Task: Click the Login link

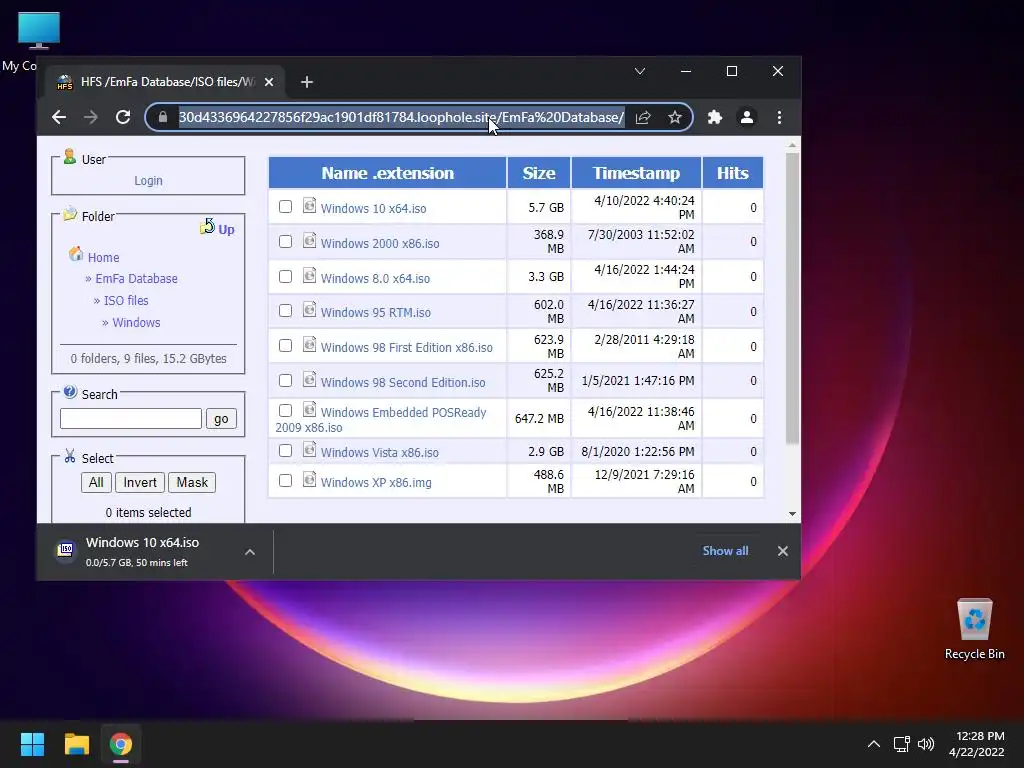Action: click(x=148, y=181)
